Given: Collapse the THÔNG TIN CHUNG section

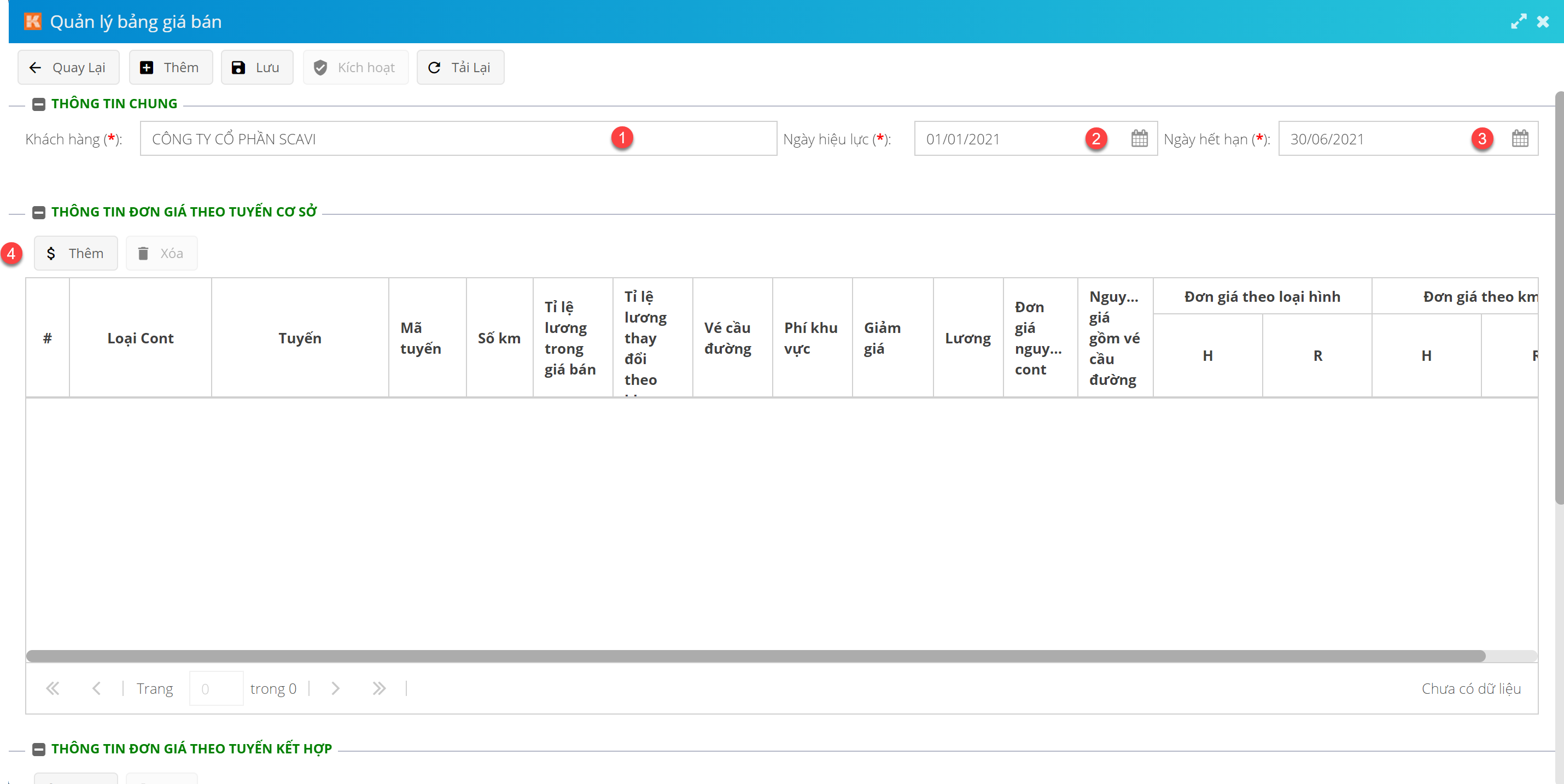Looking at the screenshot, I should point(39,104).
